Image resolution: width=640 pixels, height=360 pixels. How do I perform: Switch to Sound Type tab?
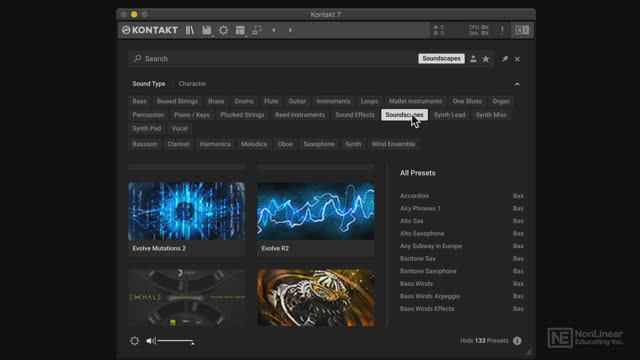pos(149,84)
